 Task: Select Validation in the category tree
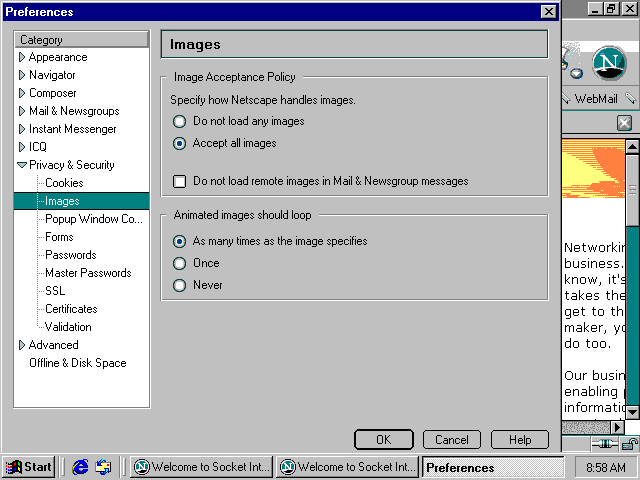tap(68, 327)
